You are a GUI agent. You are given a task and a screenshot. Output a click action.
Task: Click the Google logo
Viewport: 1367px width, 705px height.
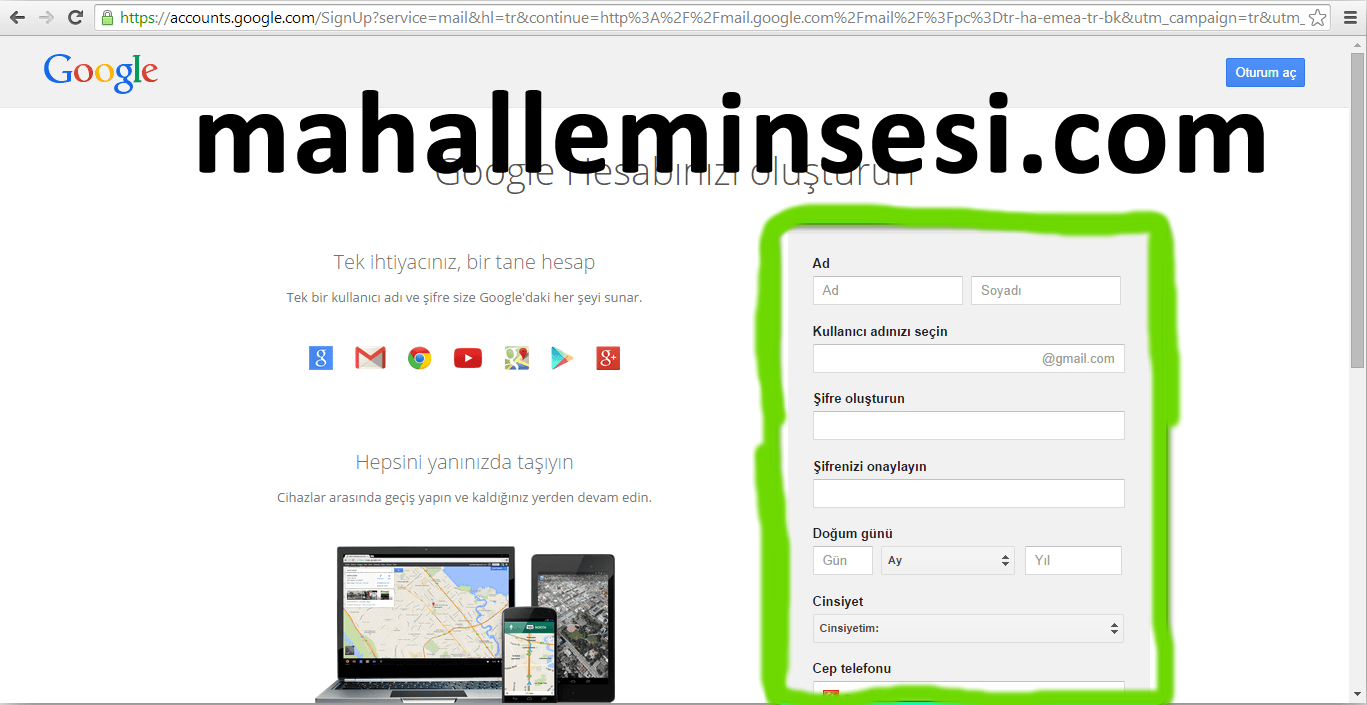101,73
